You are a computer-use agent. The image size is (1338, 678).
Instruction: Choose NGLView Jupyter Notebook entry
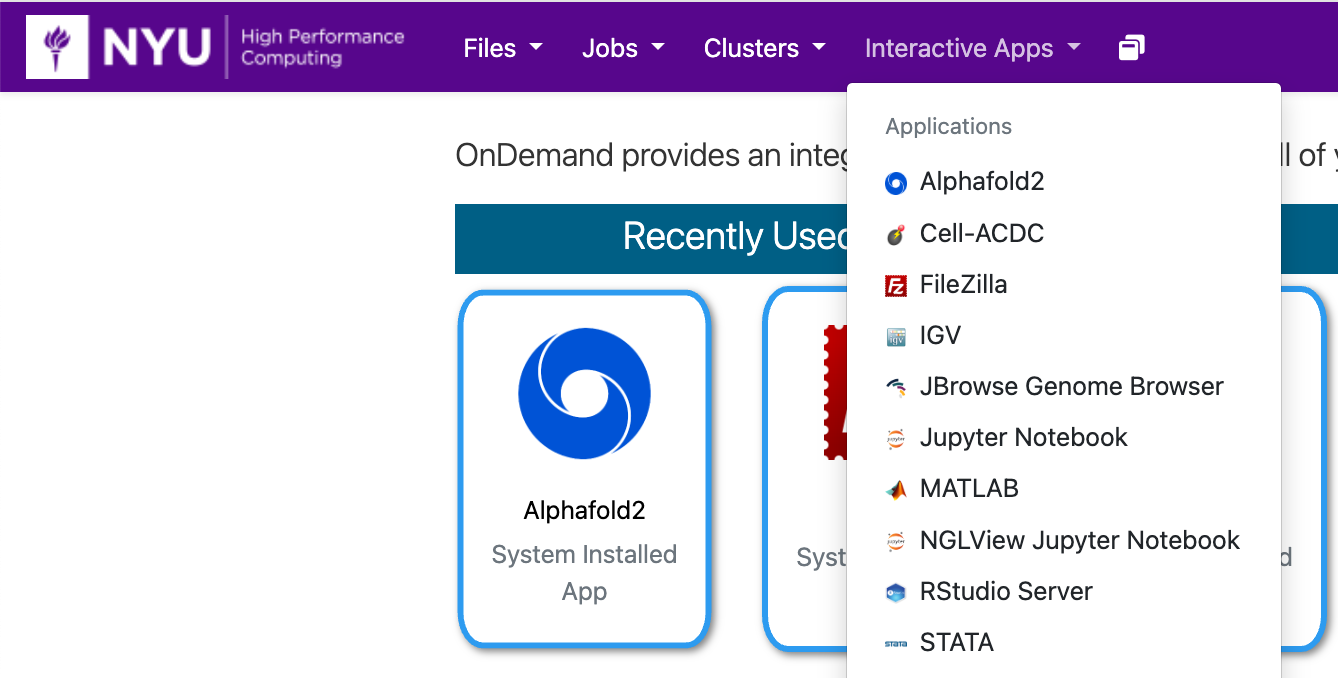tap(1063, 540)
